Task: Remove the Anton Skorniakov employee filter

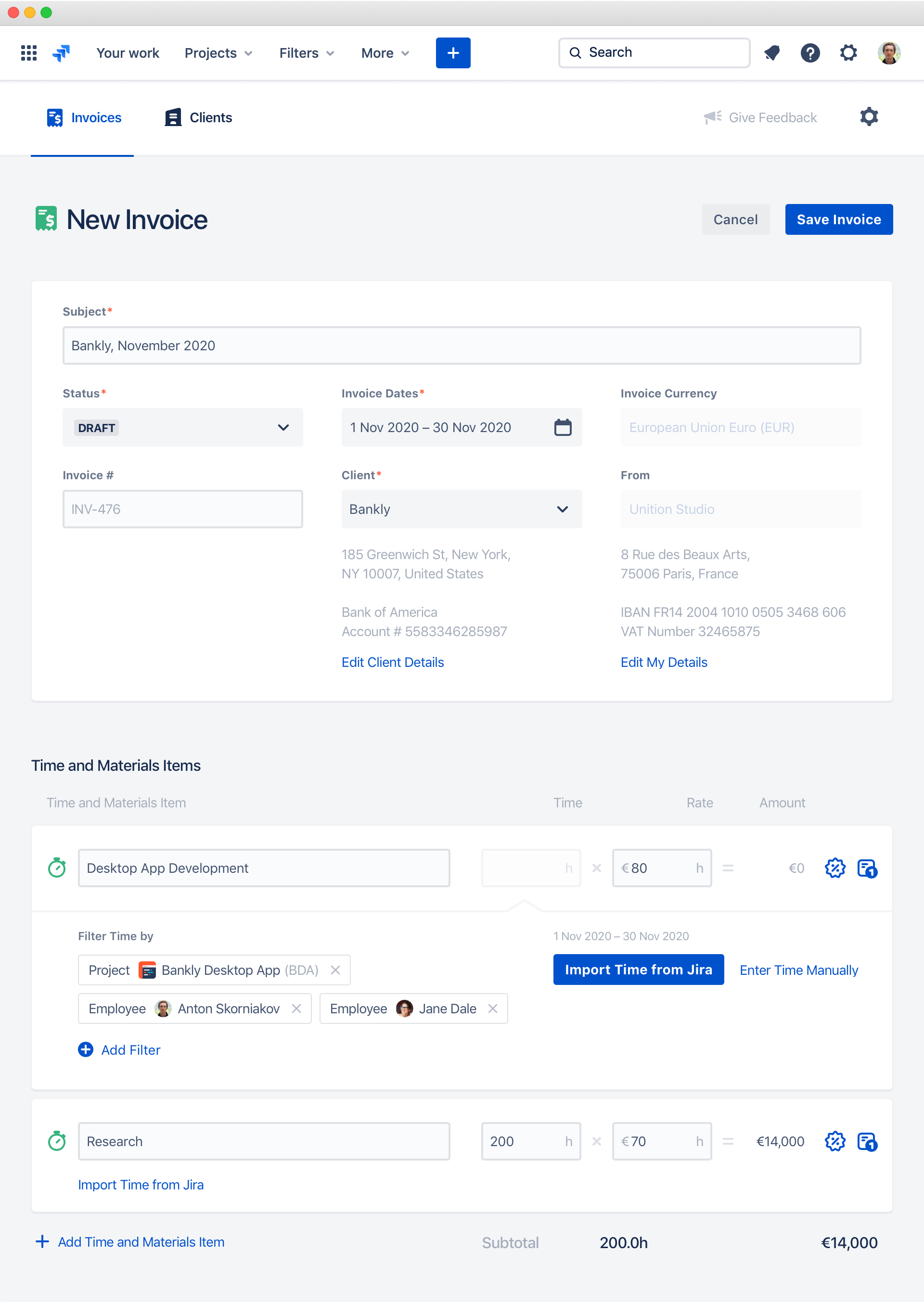Action: pyautogui.click(x=296, y=1008)
